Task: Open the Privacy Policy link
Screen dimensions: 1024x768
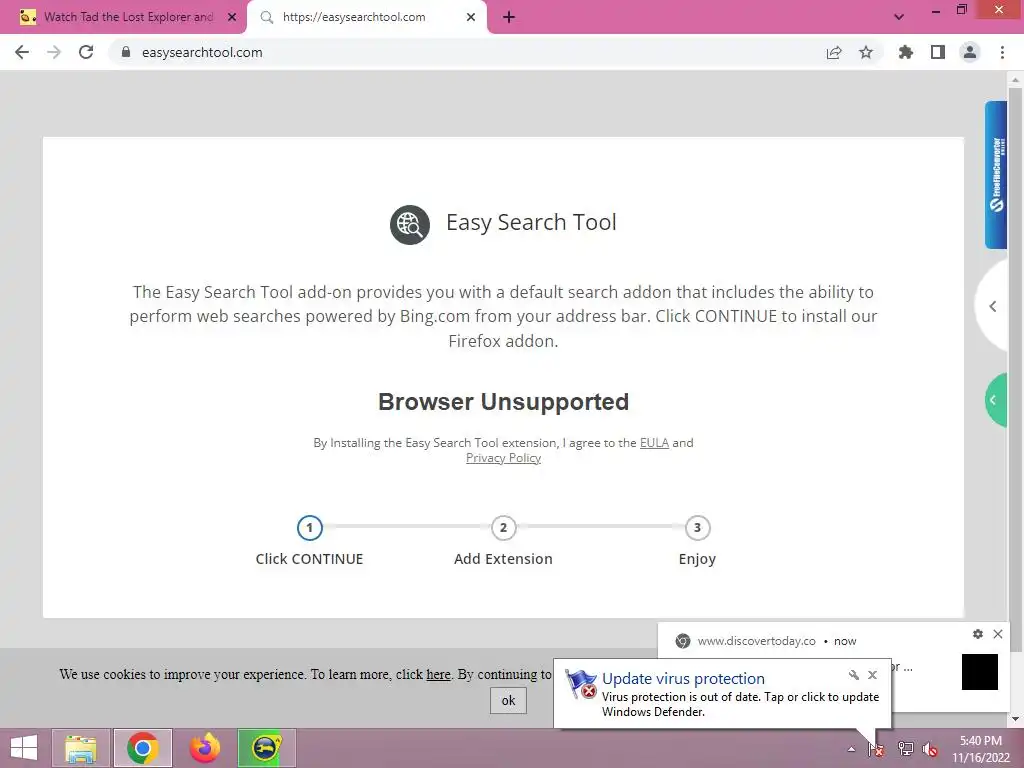Action: [x=503, y=458]
